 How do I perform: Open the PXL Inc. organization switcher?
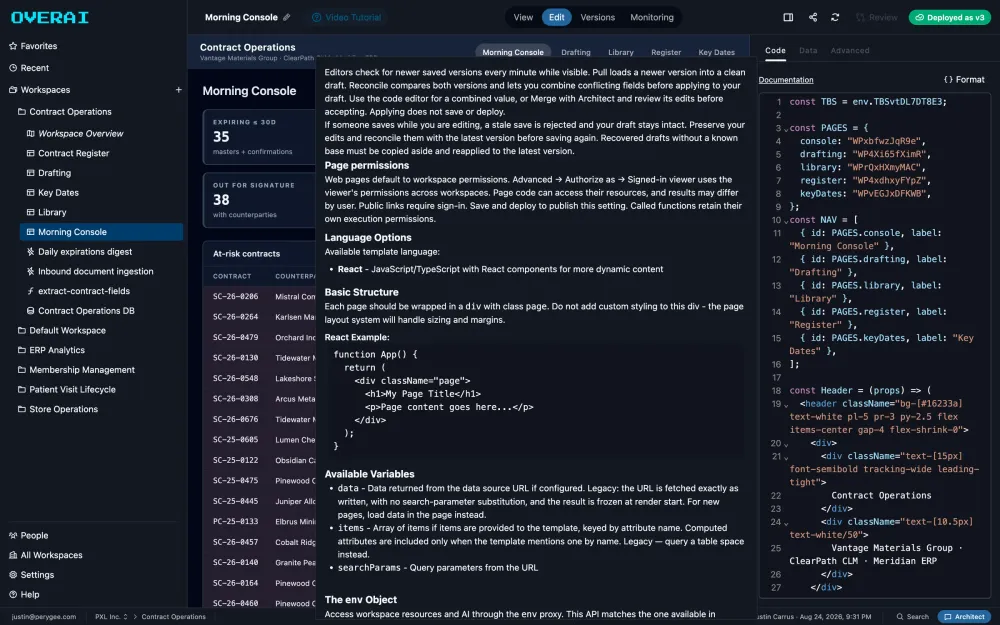[111, 617]
